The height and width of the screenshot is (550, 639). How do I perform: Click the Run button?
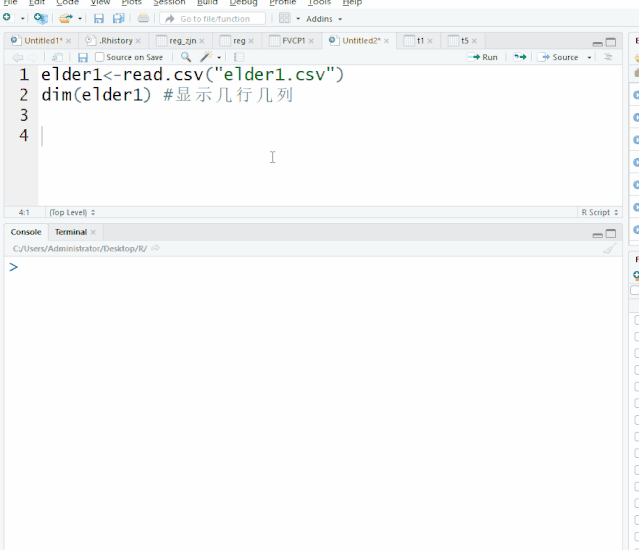[483, 57]
